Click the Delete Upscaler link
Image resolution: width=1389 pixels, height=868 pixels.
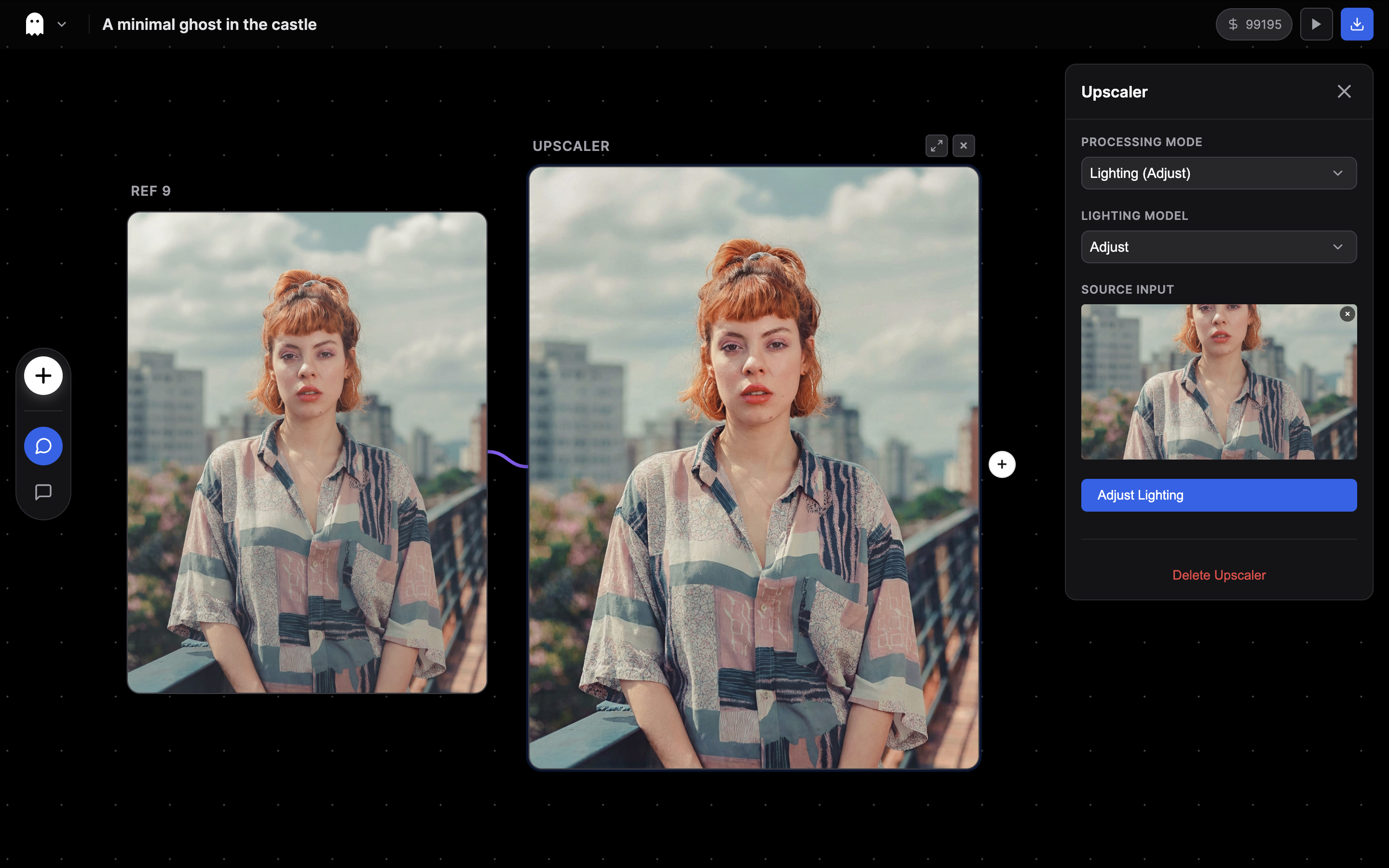coord(1219,575)
